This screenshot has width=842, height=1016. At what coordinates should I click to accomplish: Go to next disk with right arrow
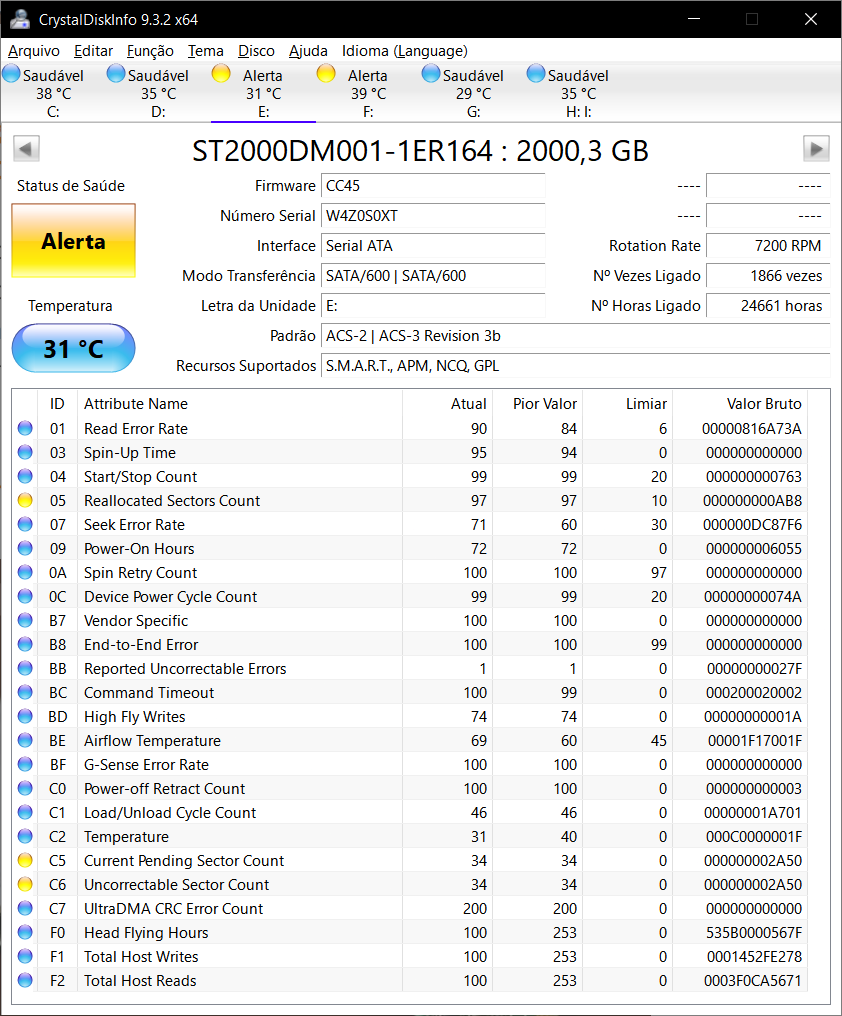coord(816,148)
